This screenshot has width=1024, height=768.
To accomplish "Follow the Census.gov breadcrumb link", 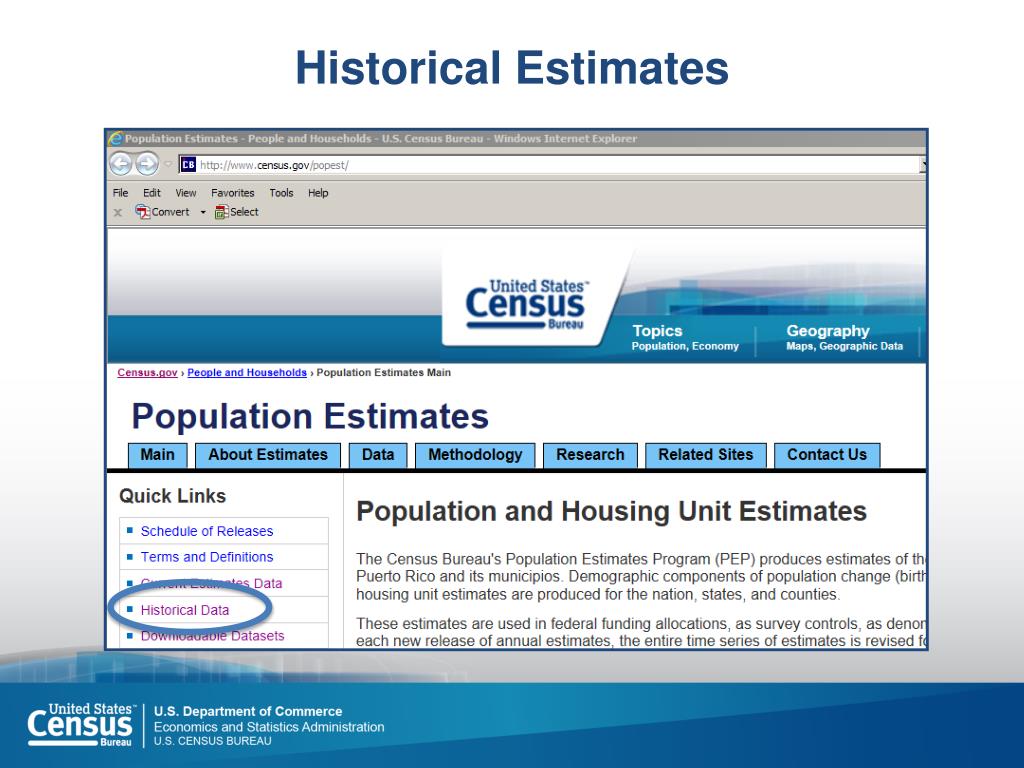I will pyautogui.click(x=147, y=372).
